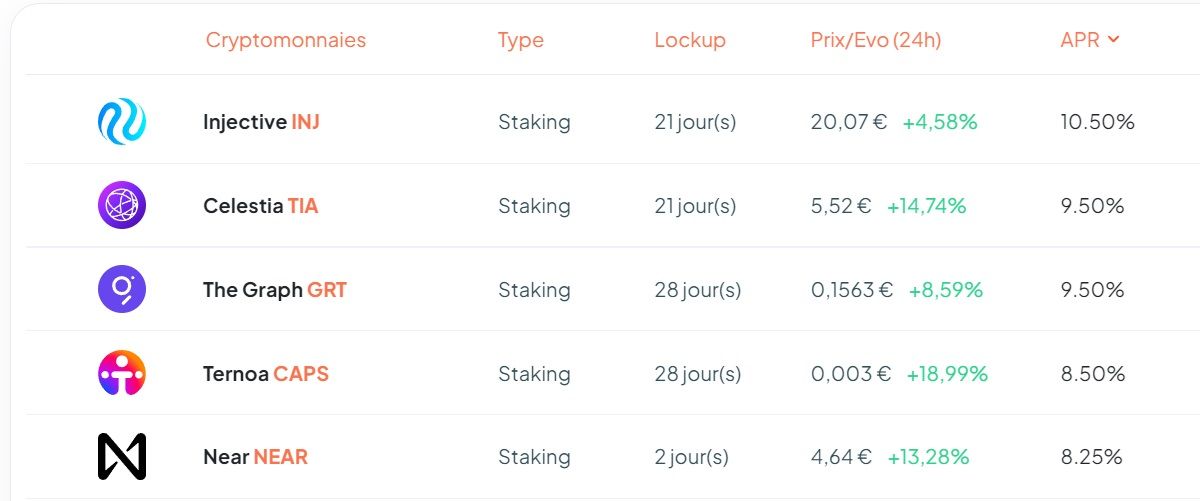Open the Celestia TIA staking row

click(260, 206)
